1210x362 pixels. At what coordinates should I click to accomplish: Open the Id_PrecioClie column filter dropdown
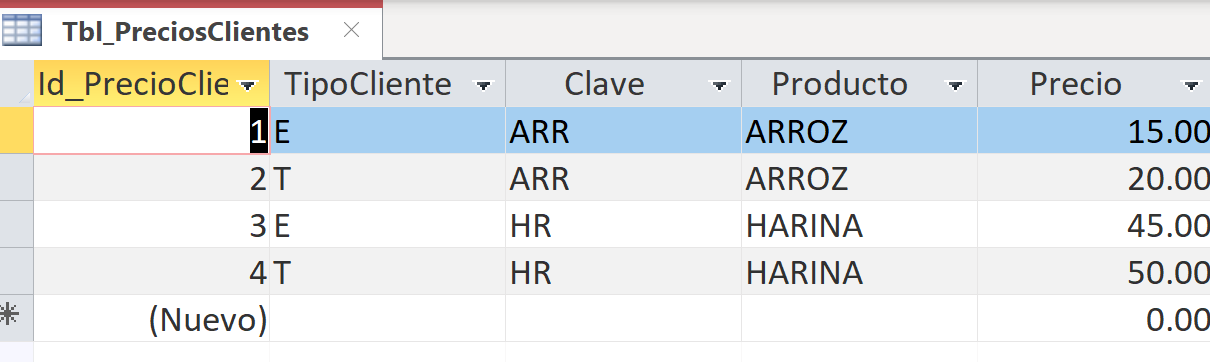click(249, 86)
